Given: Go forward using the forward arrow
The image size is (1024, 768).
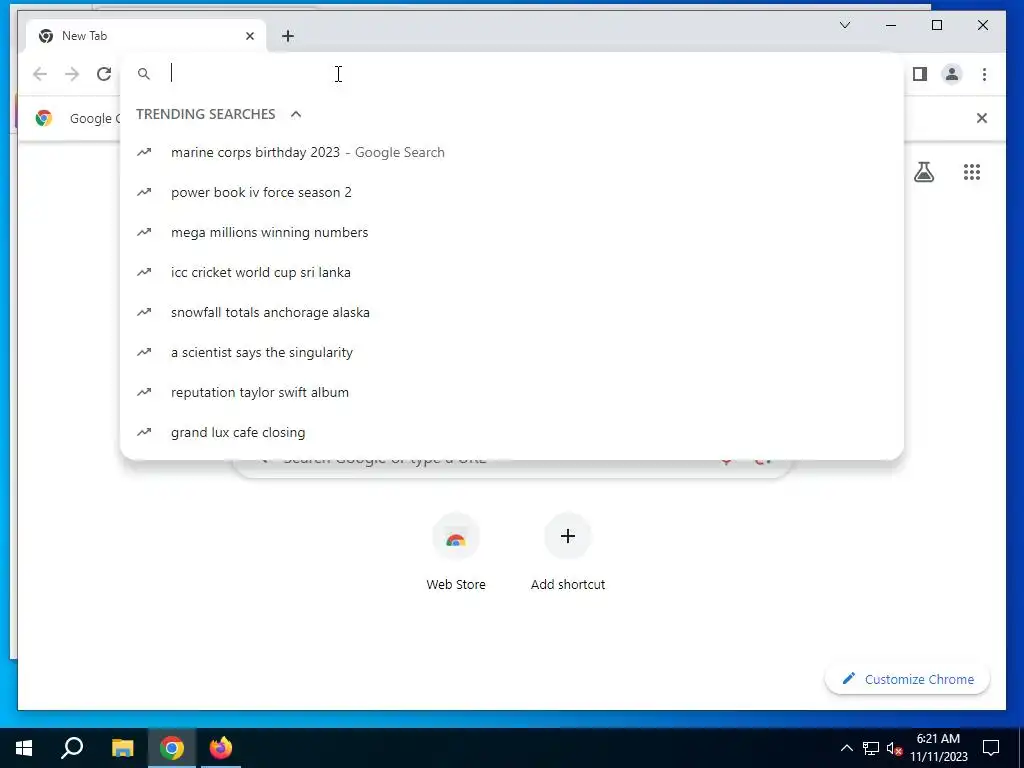Looking at the screenshot, I should [x=72, y=74].
